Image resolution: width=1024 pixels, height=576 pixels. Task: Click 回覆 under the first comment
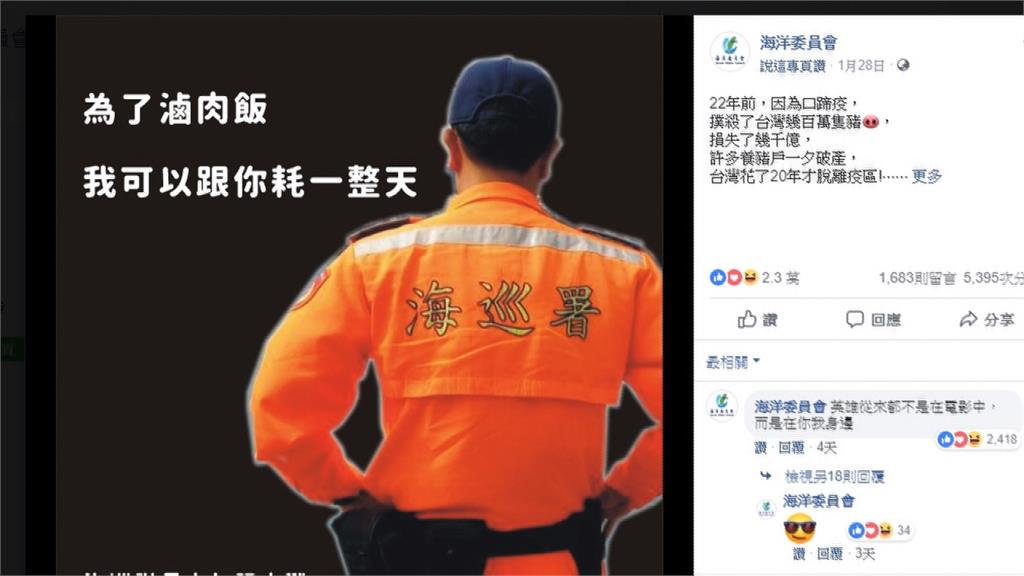point(792,447)
